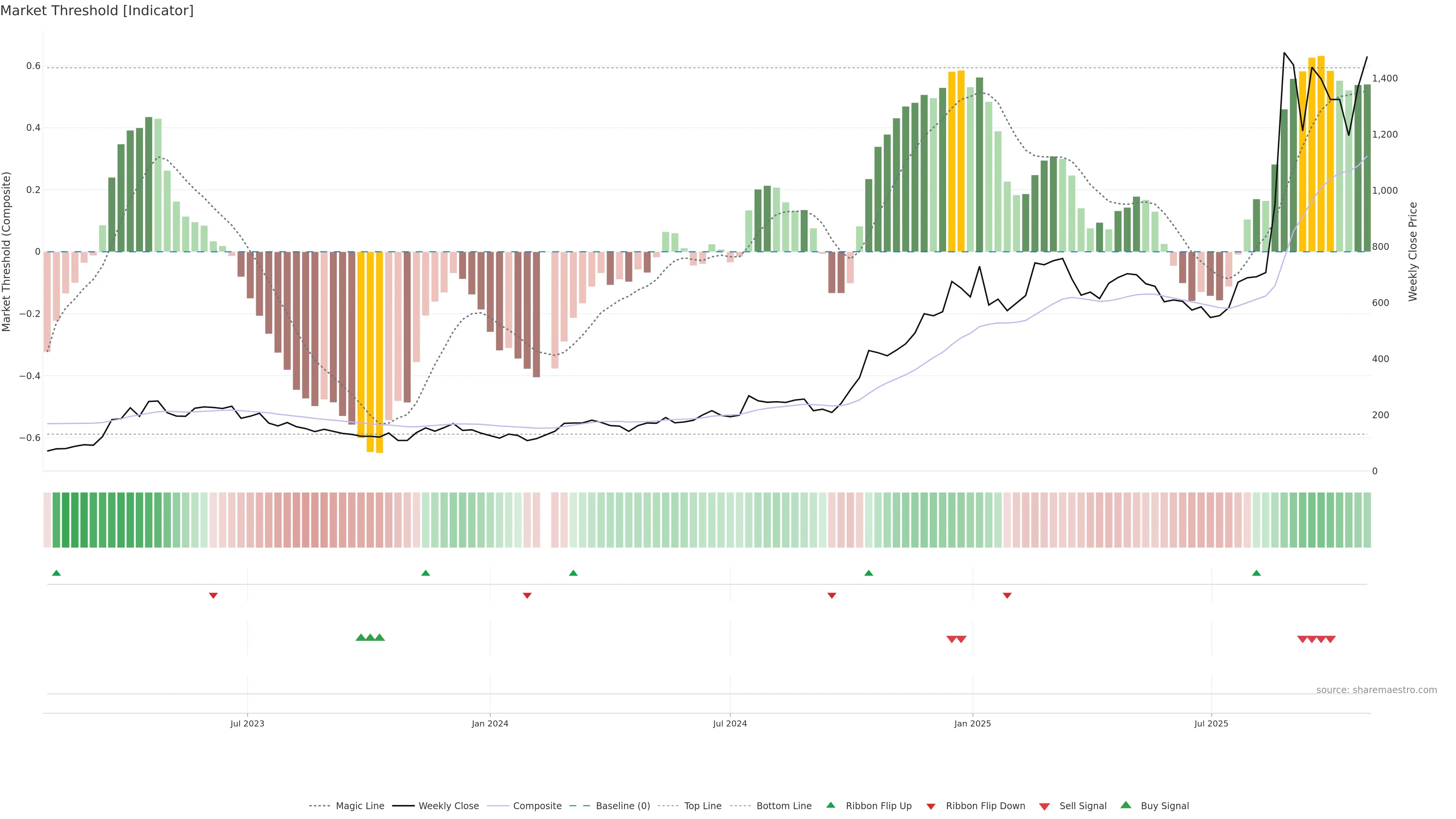Image resolution: width=1456 pixels, height=819 pixels.
Task: Click the Market Threshold [Indicator] chart title
Action: (97, 11)
